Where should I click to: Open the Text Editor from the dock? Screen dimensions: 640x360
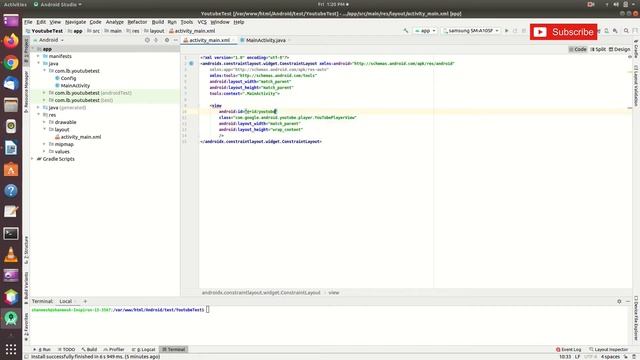pos(11,212)
